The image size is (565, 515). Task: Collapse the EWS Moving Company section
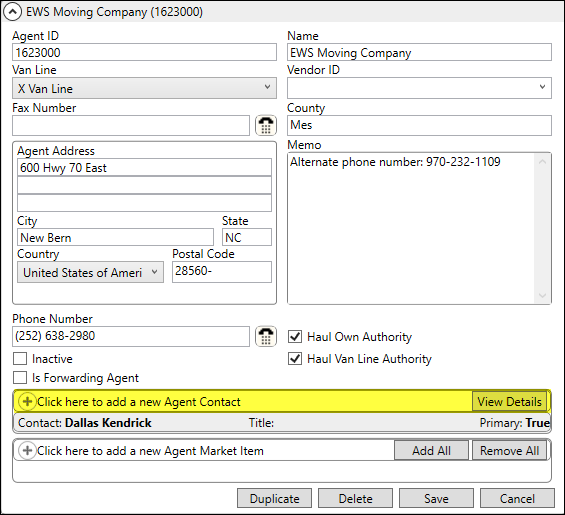pos(12,12)
